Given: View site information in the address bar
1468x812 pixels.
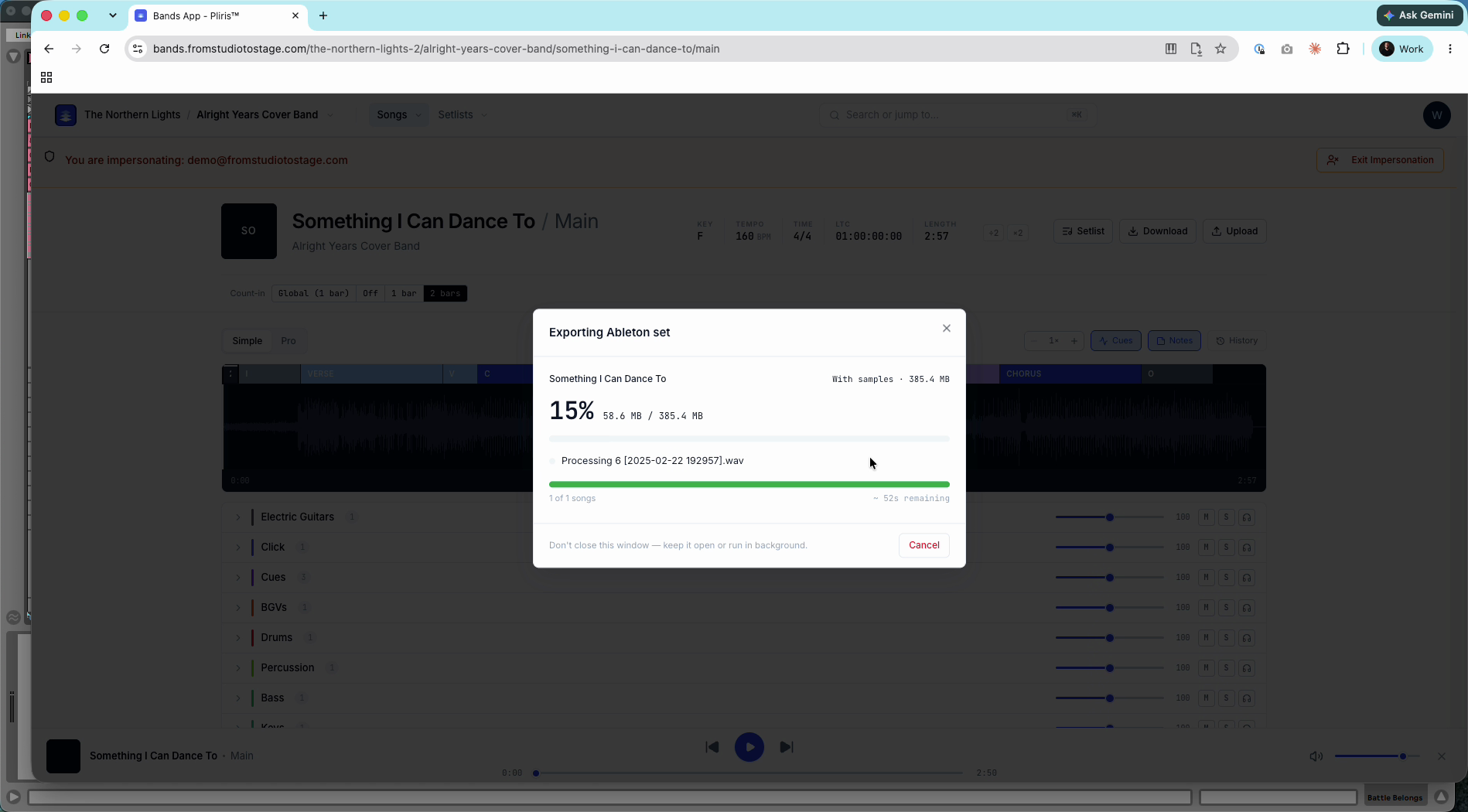Looking at the screenshot, I should [x=138, y=49].
